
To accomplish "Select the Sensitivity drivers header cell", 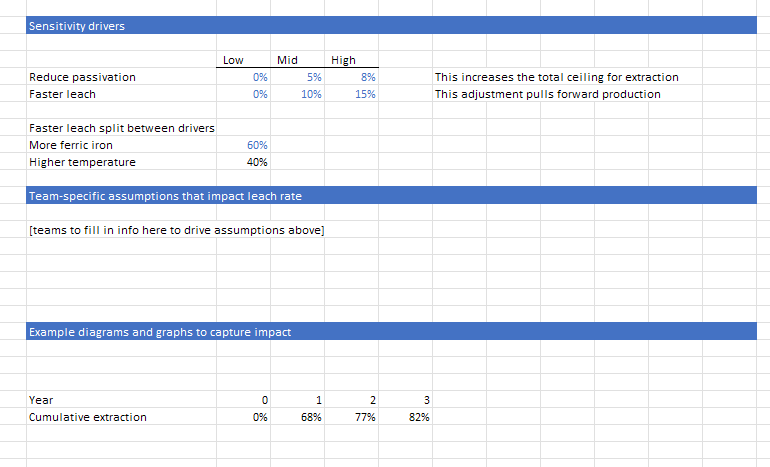I will coord(391,26).
